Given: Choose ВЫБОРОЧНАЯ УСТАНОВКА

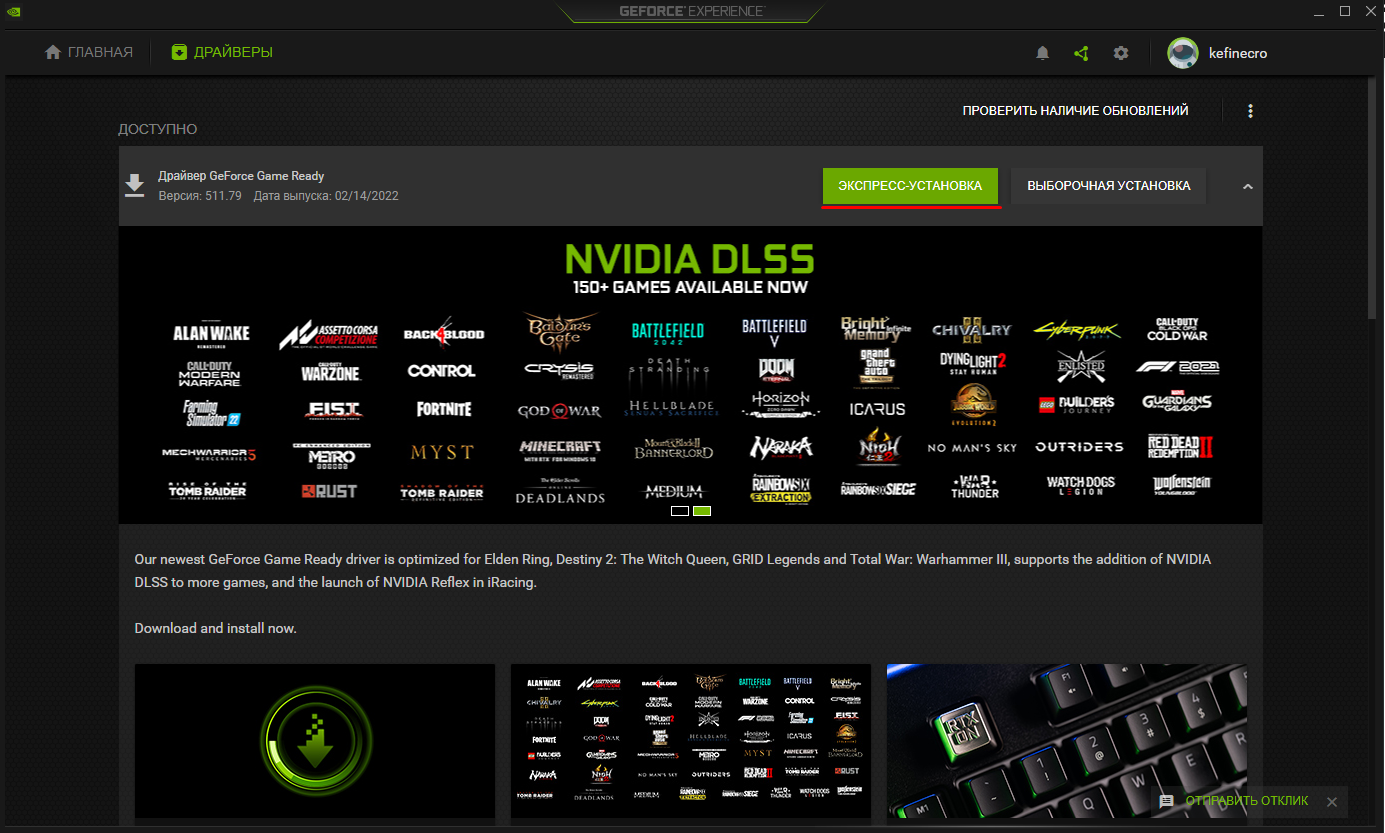Looking at the screenshot, I should click(x=1109, y=186).
